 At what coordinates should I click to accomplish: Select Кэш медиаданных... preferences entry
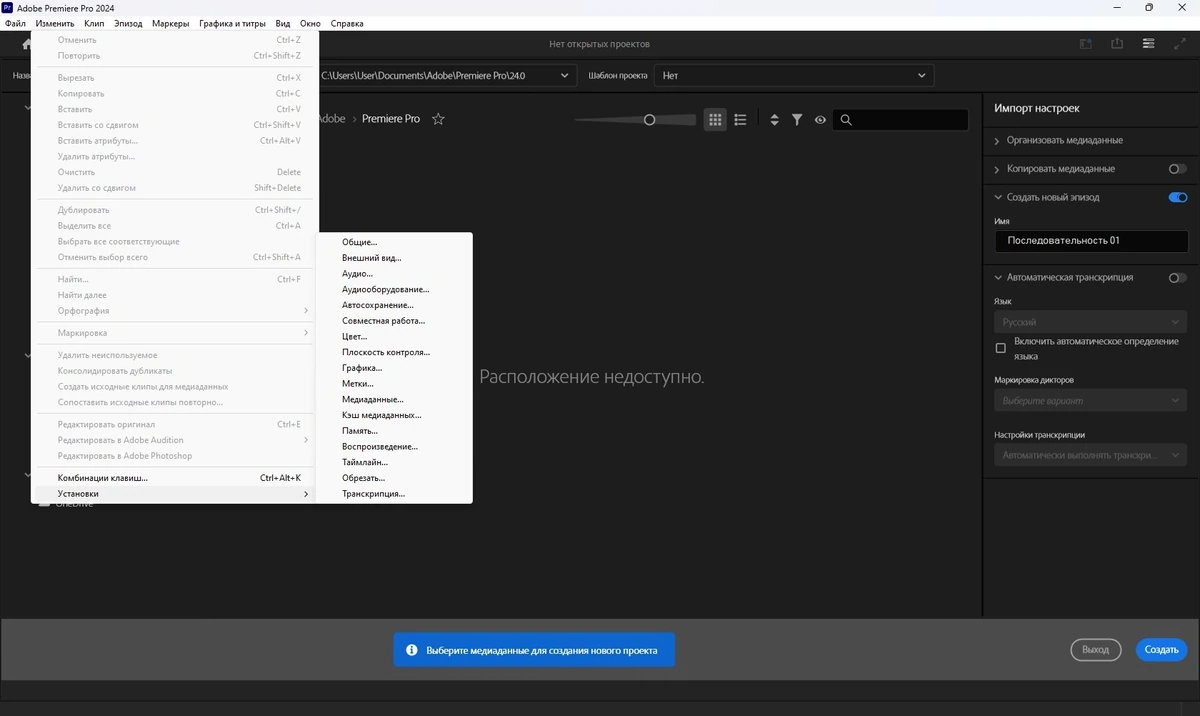point(394,415)
